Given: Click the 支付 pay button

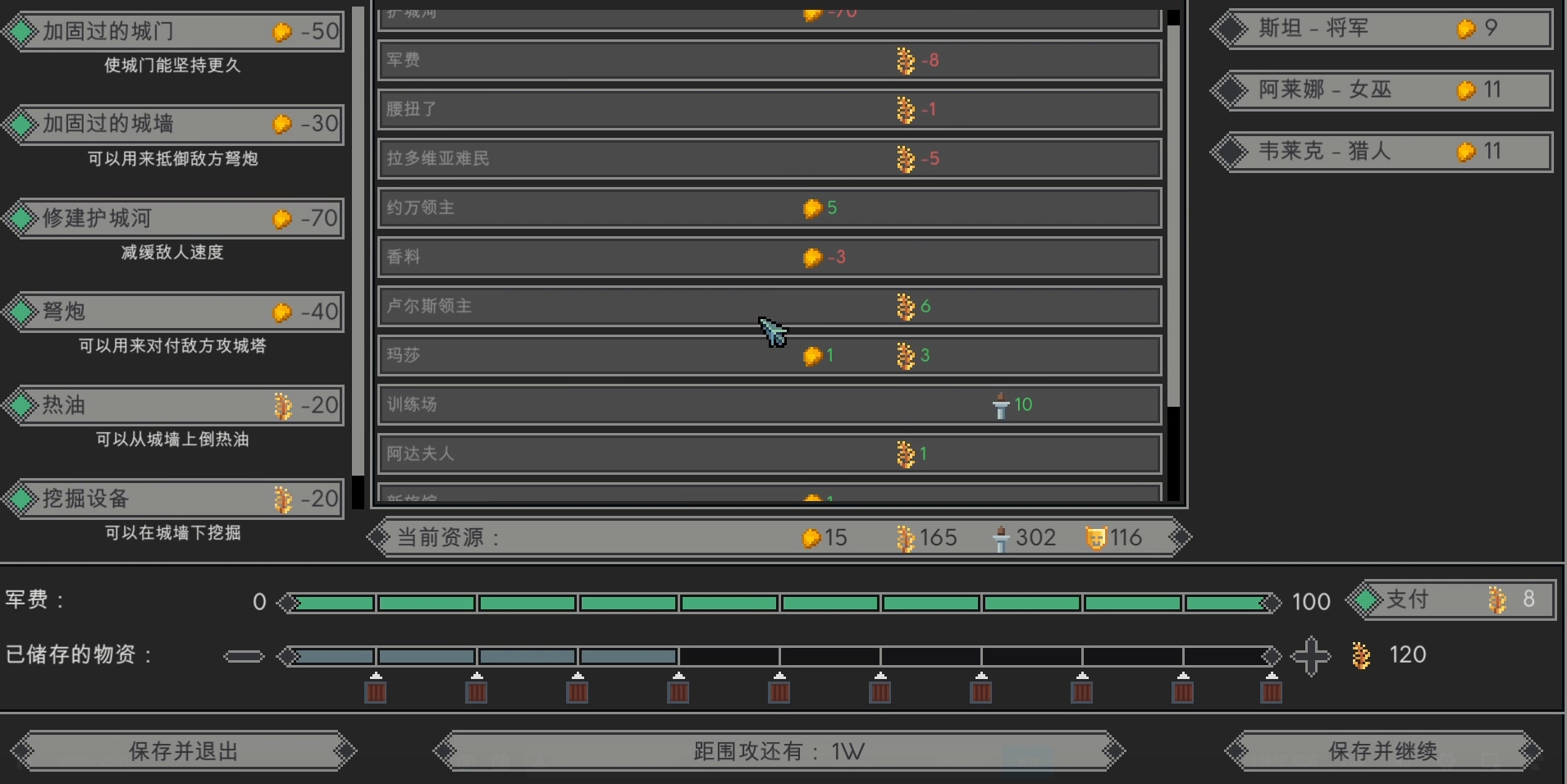Looking at the screenshot, I should (x=1451, y=599).
